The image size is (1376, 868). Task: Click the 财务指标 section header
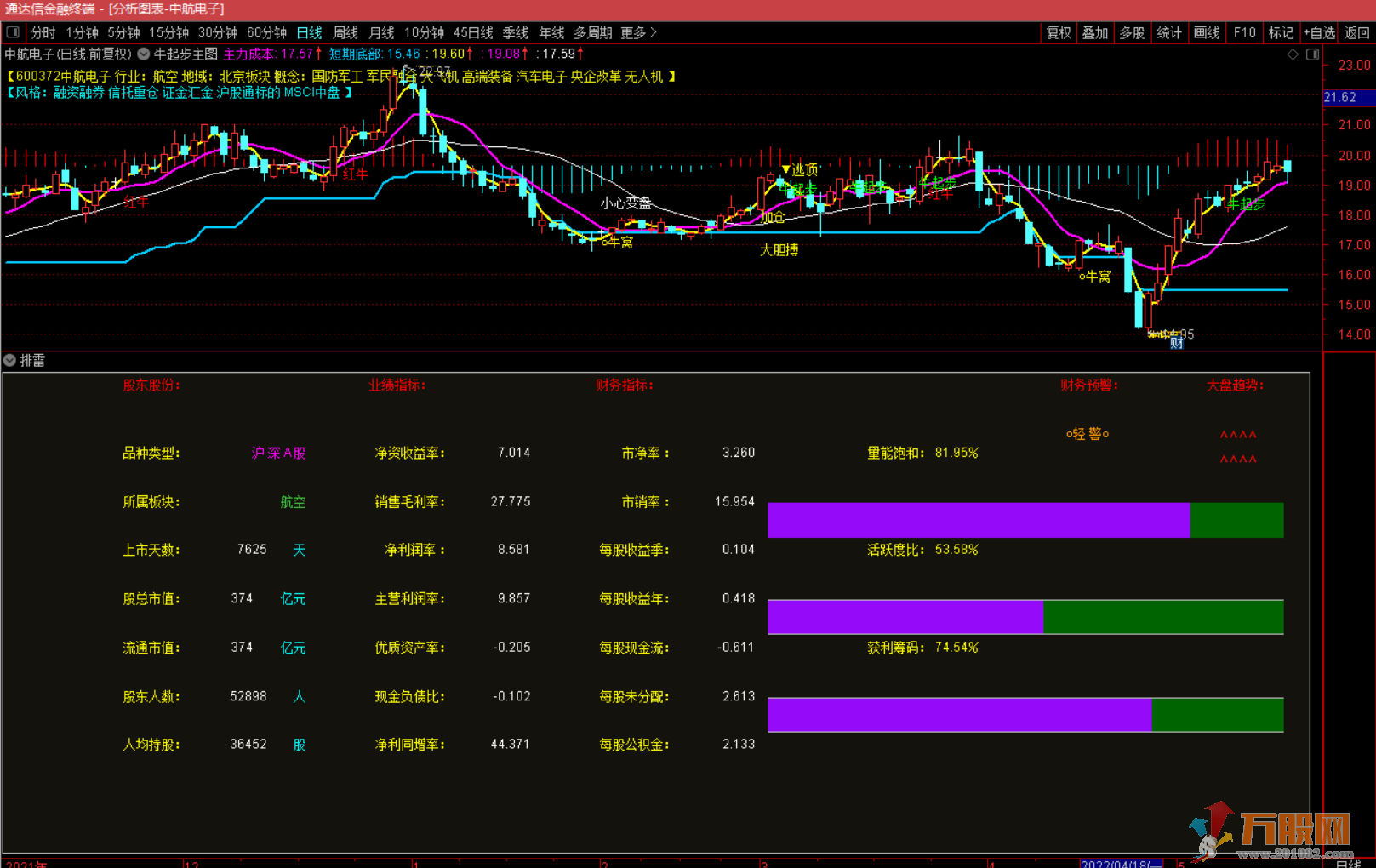[624, 385]
